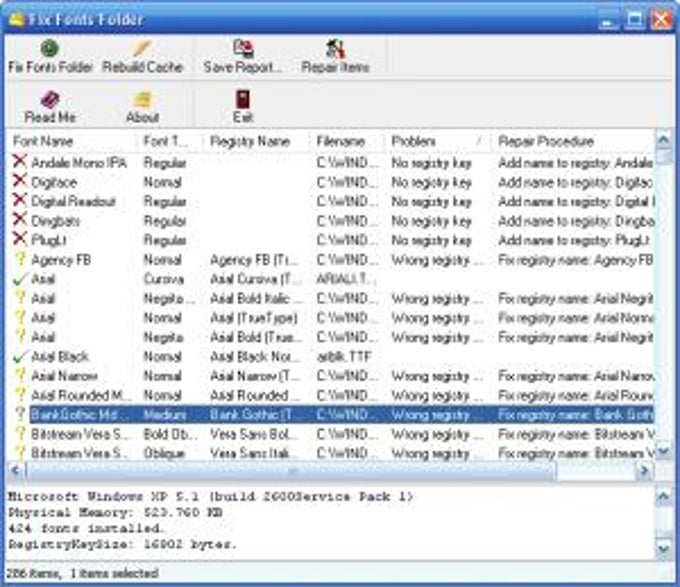Maximize the Fix Fonts Folder window
Image resolution: width=680 pixels, height=587 pixels.
pyautogui.click(x=635, y=20)
